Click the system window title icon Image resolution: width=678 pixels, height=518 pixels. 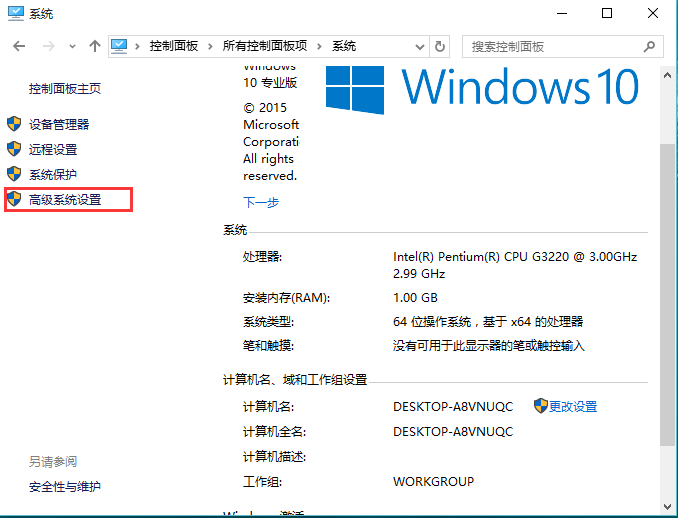(x=16, y=13)
